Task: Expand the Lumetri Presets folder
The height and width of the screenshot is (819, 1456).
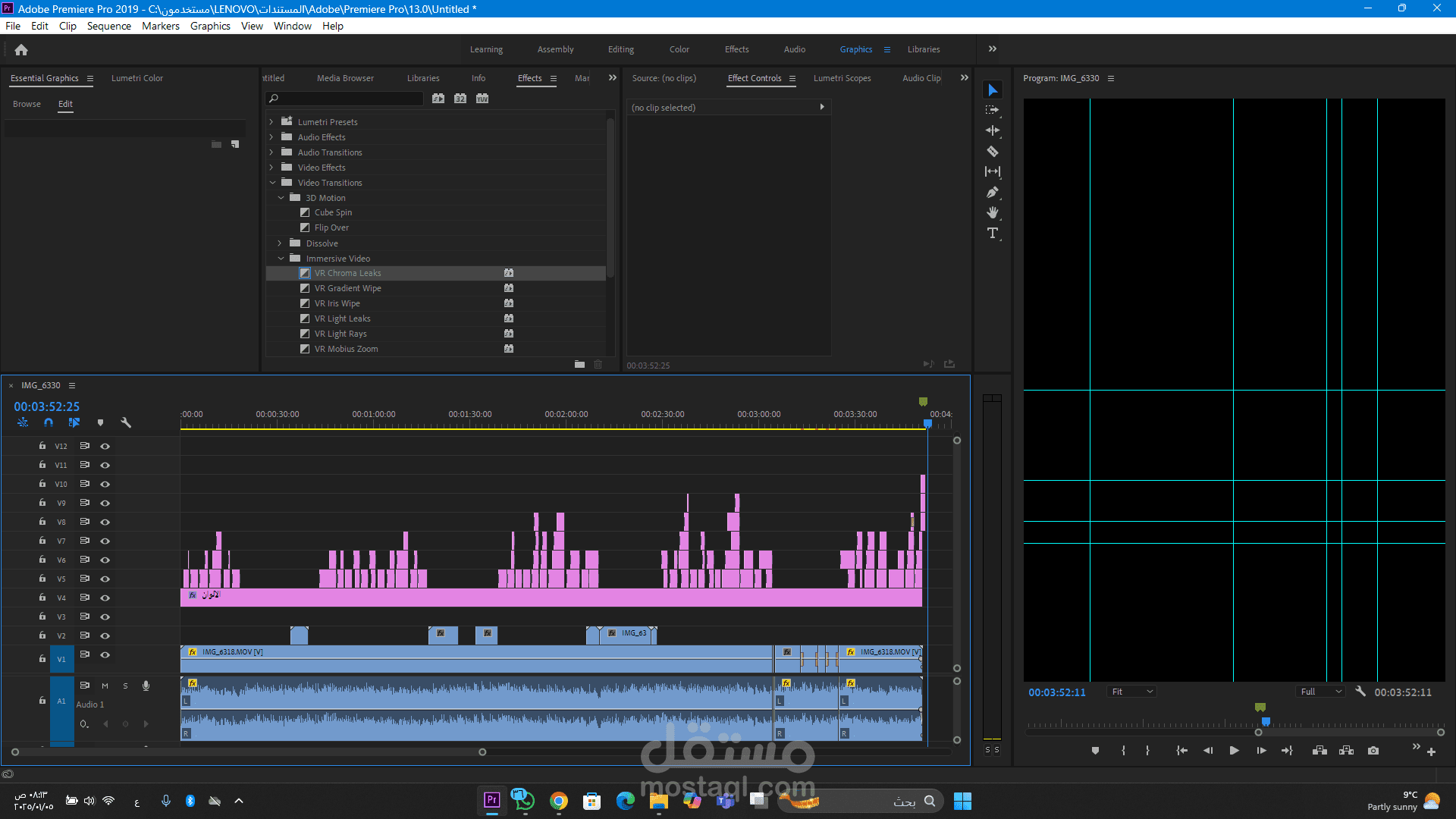Action: point(271,121)
